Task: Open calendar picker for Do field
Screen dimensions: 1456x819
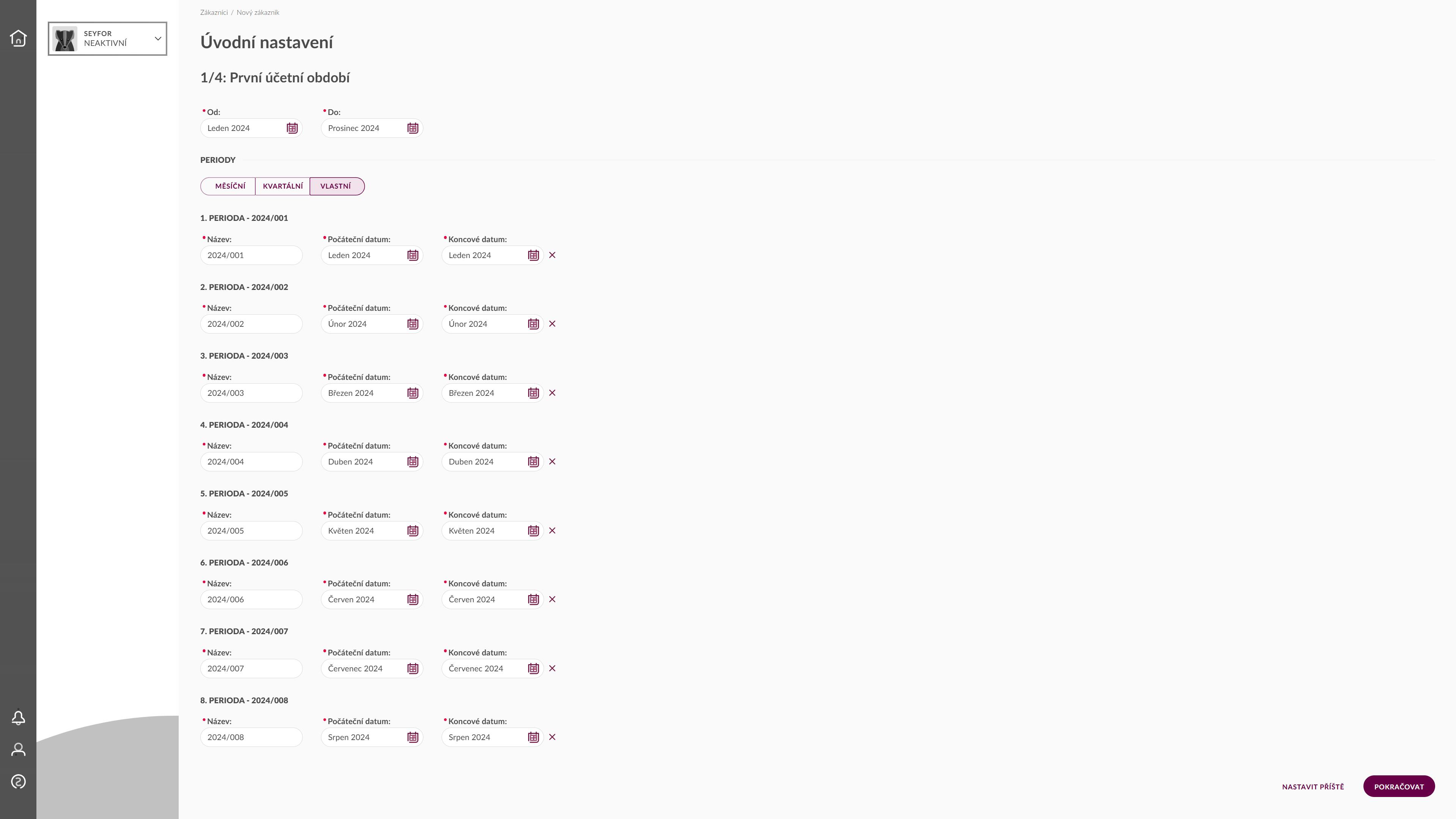Action: (413, 128)
